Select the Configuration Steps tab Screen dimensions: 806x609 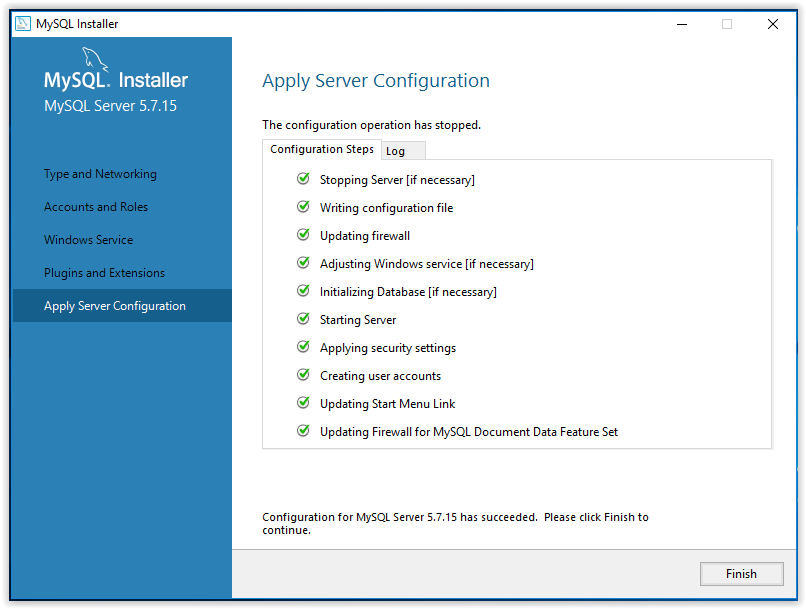322,149
